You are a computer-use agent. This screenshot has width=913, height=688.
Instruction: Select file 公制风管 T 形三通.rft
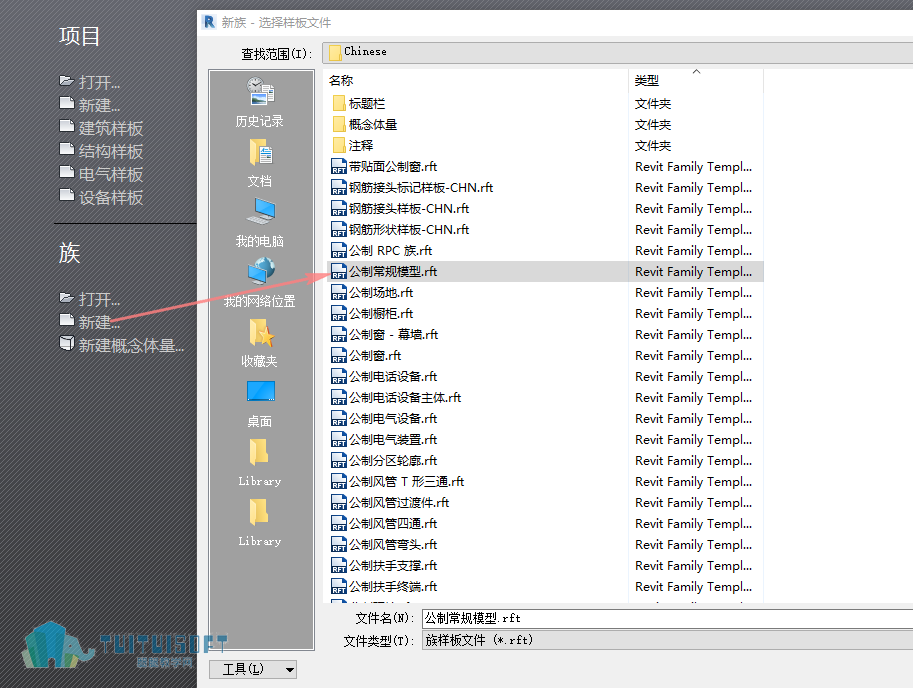398,481
